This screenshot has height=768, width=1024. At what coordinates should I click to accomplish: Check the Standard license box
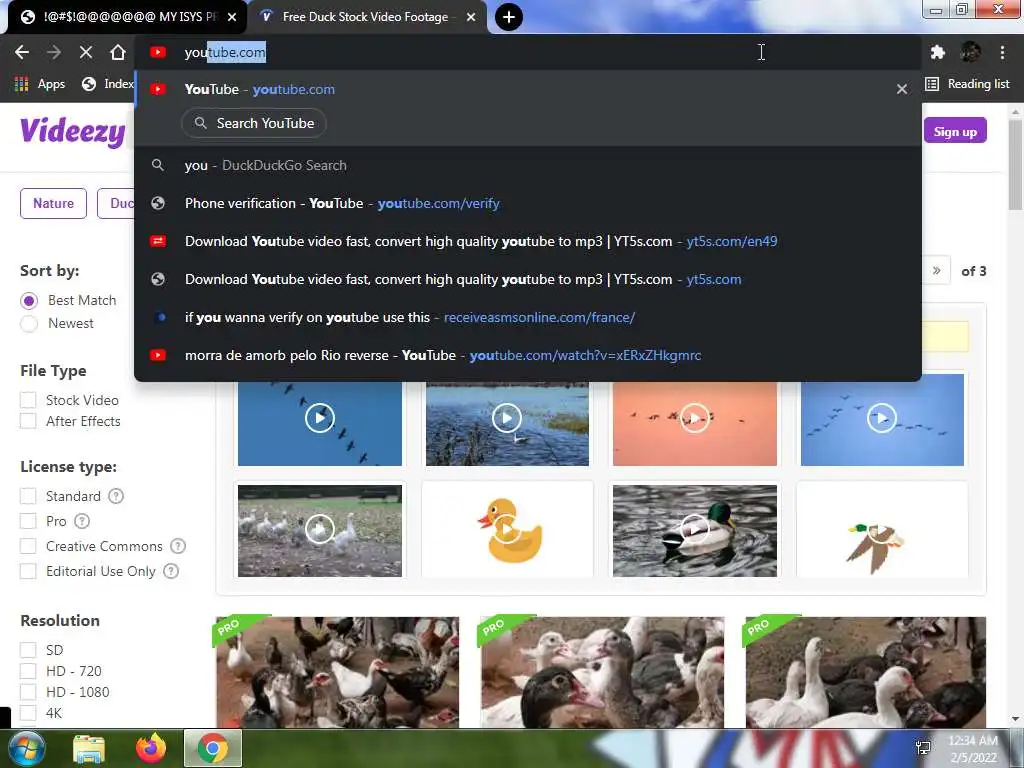click(28, 496)
